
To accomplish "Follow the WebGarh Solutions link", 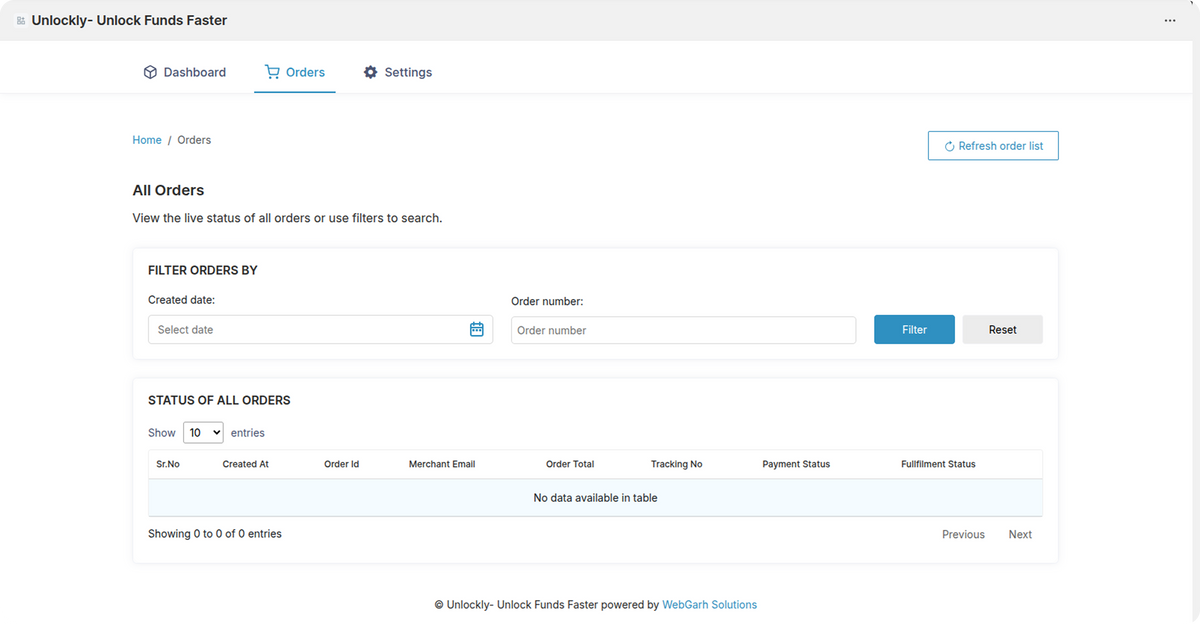I will point(709,605).
